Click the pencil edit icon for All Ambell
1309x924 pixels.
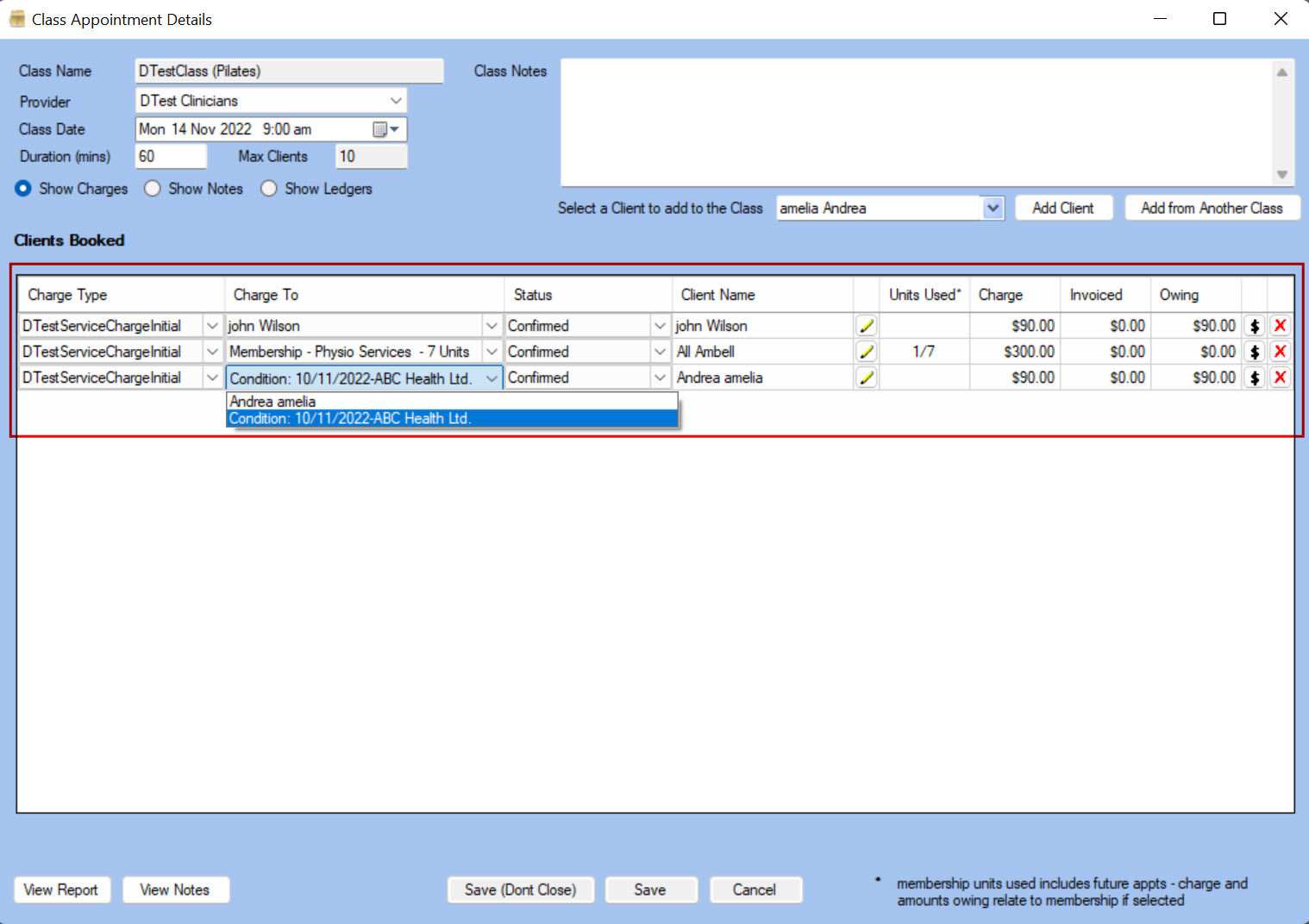867,352
